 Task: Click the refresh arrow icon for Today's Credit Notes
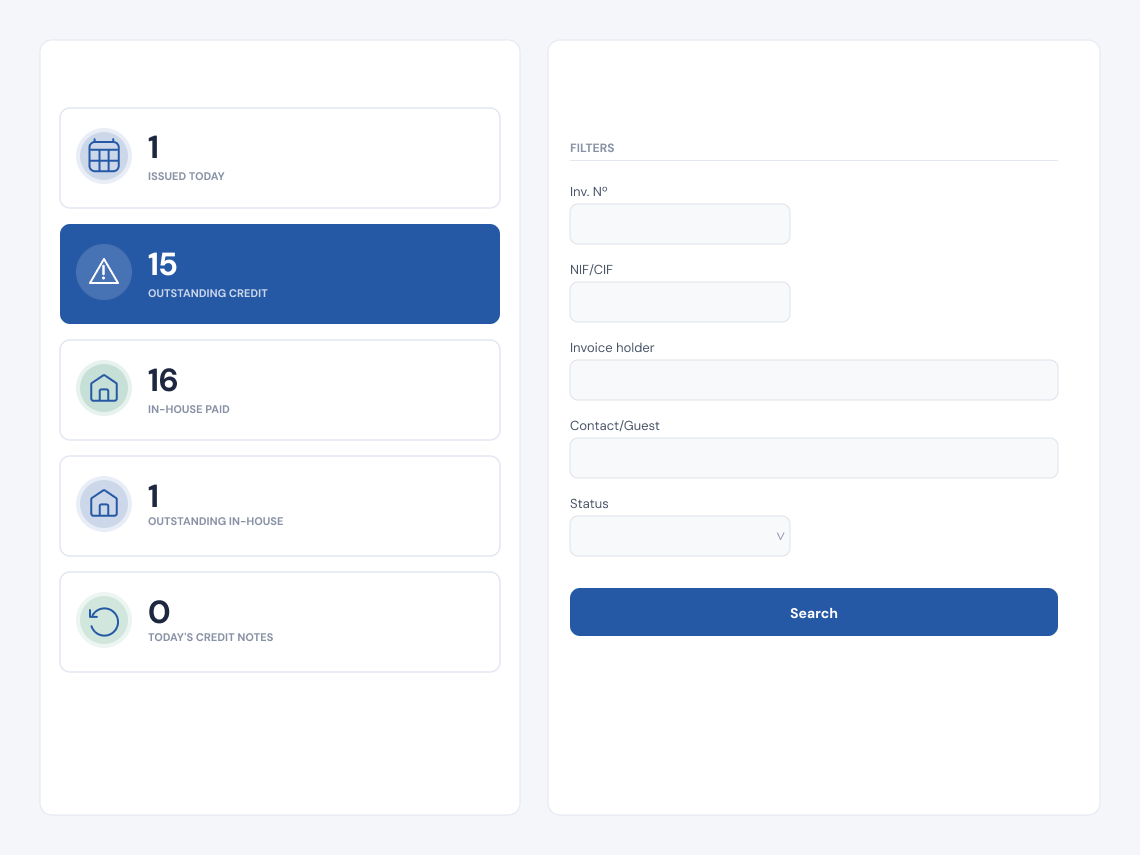click(x=104, y=621)
